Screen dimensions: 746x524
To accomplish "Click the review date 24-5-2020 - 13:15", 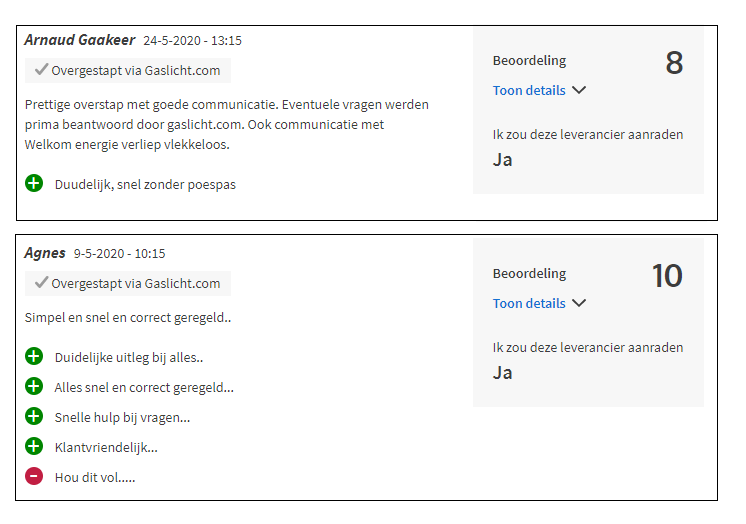I will pyautogui.click(x=192, y=41).
